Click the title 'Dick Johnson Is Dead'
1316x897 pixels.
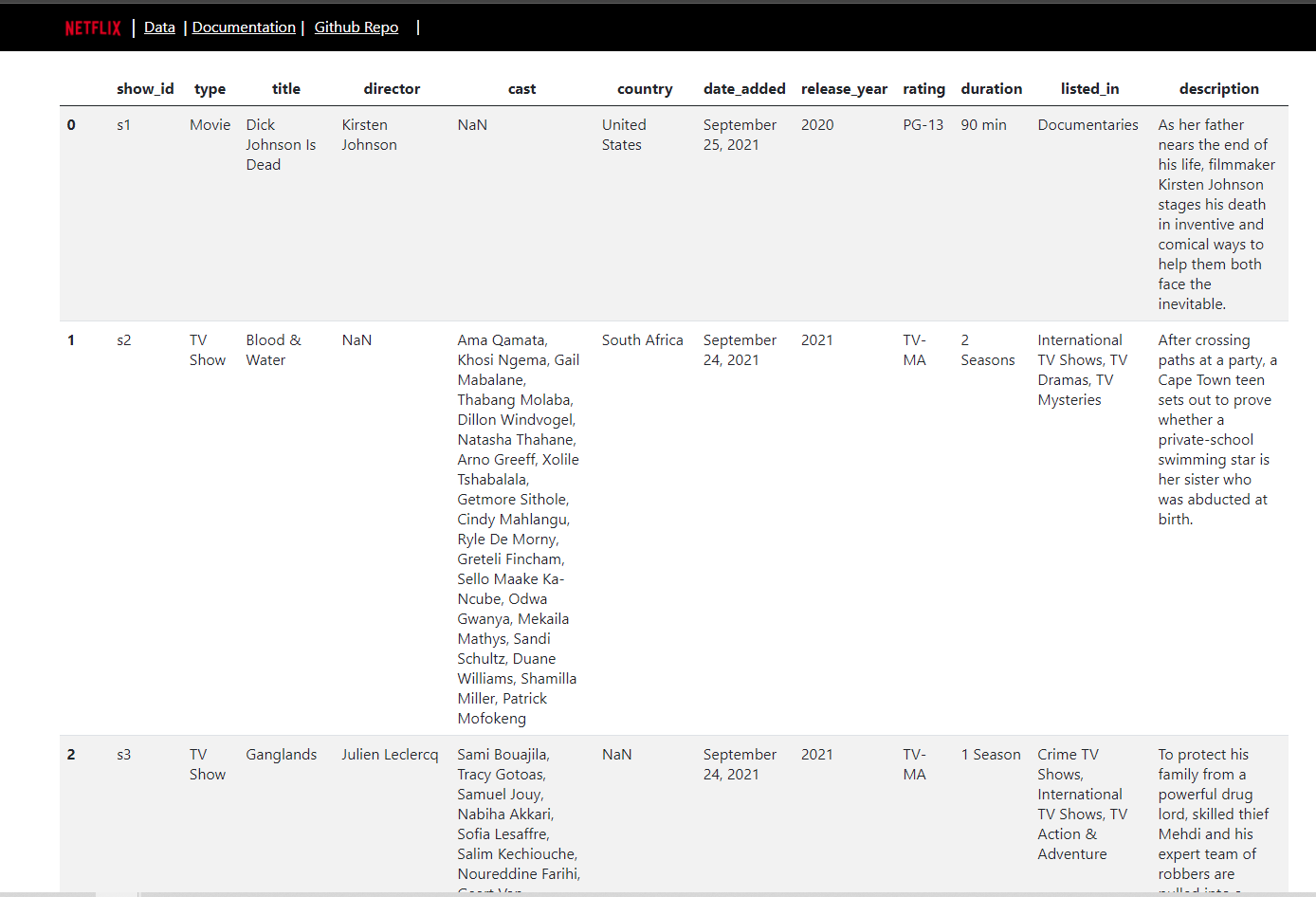click(x=281, y=144)
